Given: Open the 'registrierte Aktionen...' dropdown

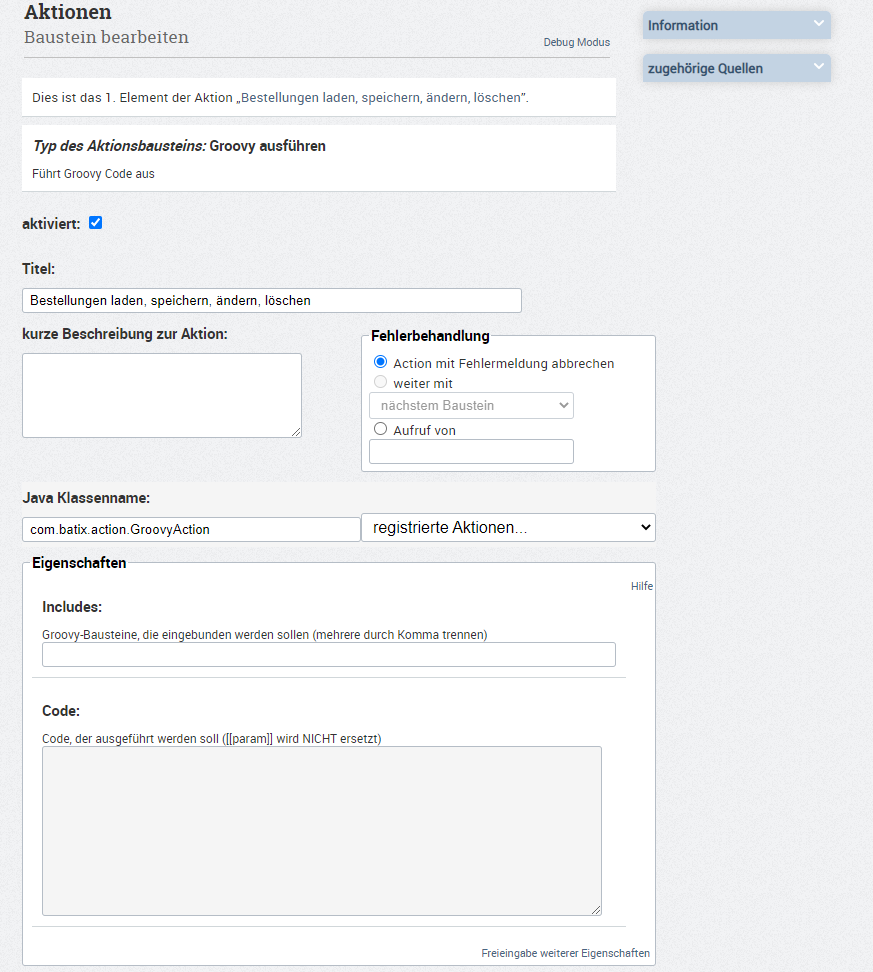Looking at the screenshot, I should pyautogui.click(x=508, y=528).
